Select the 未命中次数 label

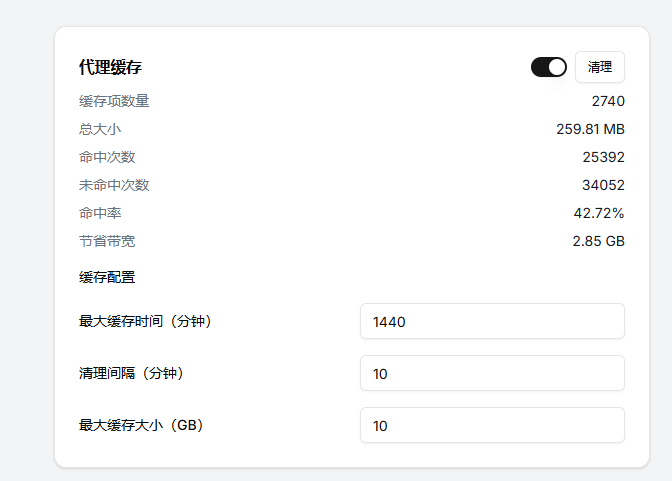click(114, 185)
